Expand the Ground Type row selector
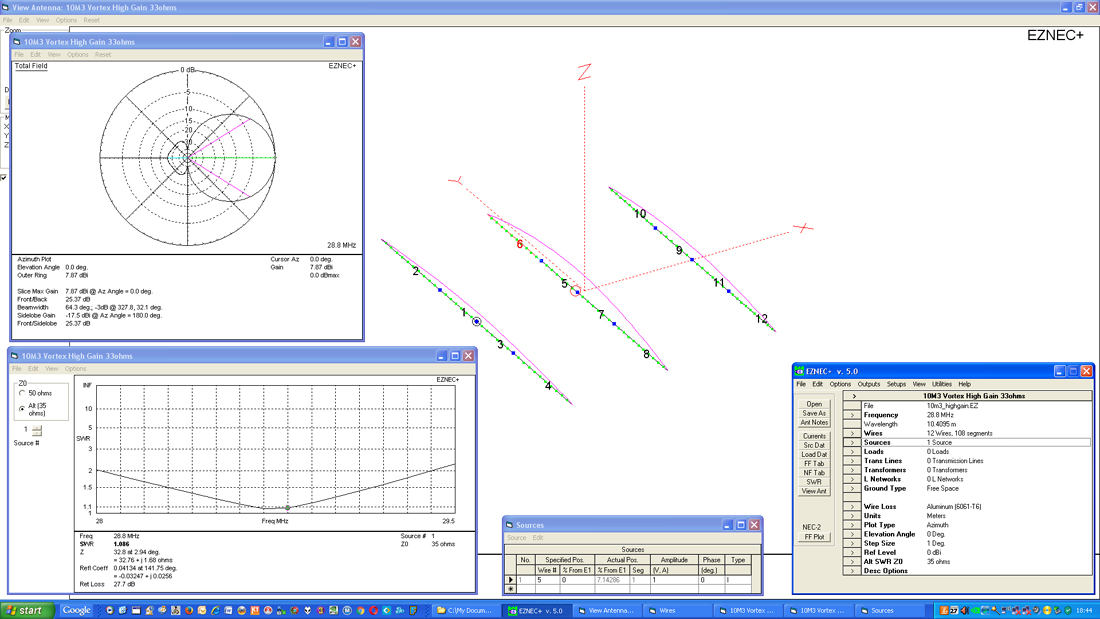Screen dimensions: 1100x619 (x=853, y=488)
